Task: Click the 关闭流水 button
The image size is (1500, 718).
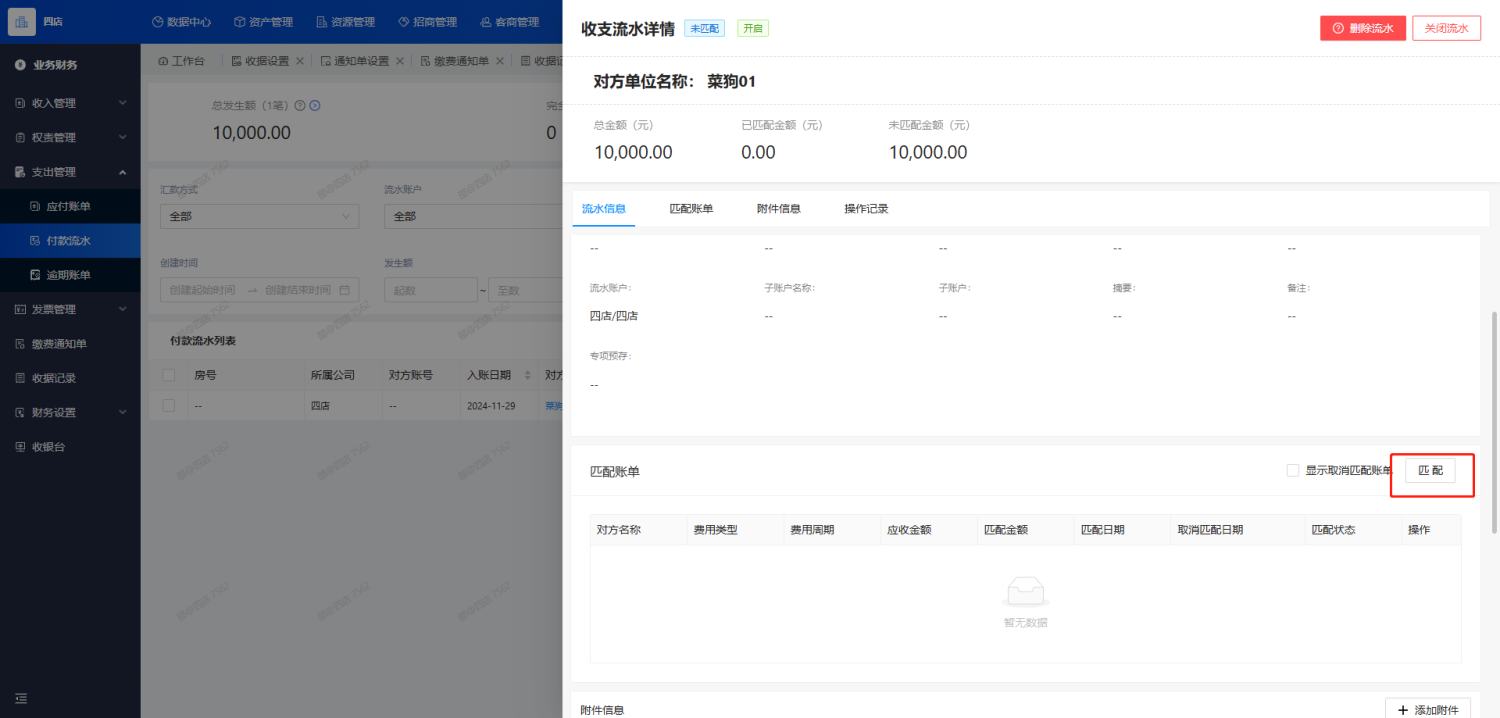Action: click(1446, 28)
